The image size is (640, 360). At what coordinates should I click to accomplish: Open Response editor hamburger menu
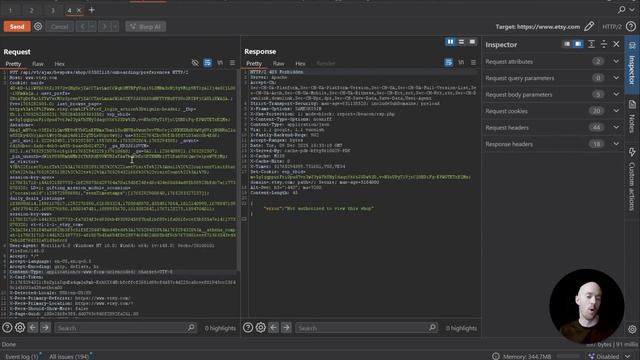473,62
